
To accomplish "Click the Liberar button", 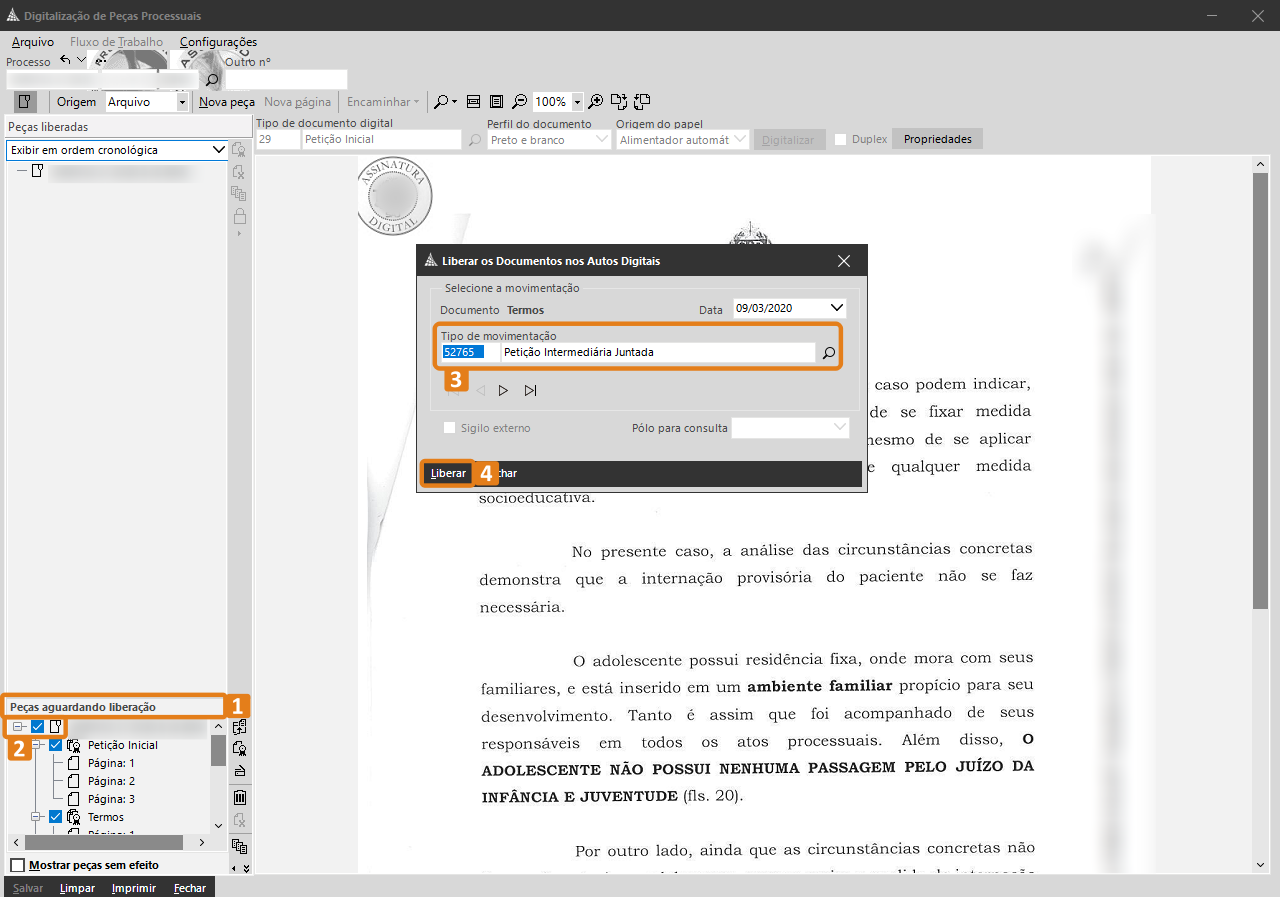I will [x=448, y=473].
